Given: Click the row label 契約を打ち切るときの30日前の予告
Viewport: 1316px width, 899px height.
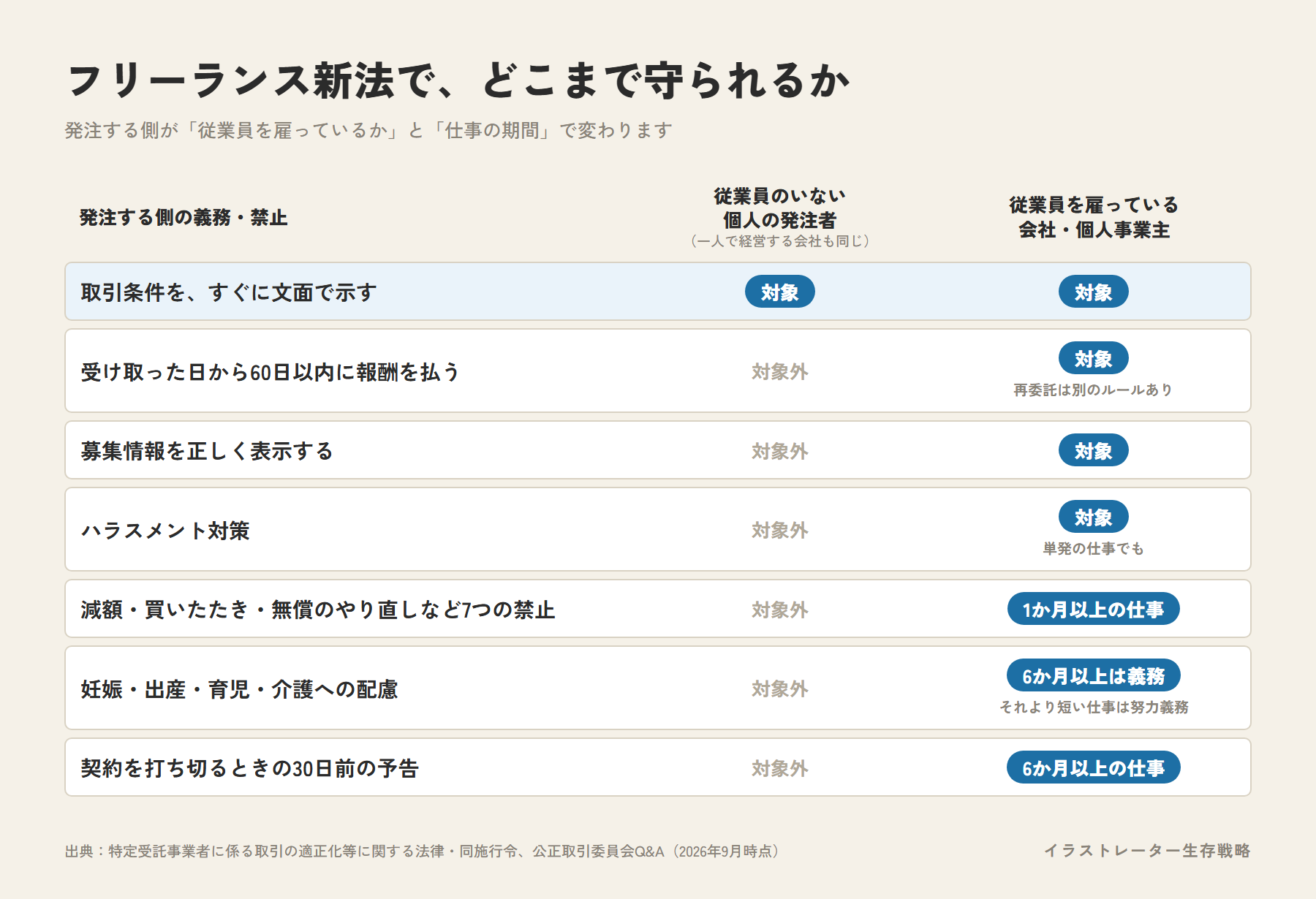Looking at the screenshot, I should coord(249,768).
